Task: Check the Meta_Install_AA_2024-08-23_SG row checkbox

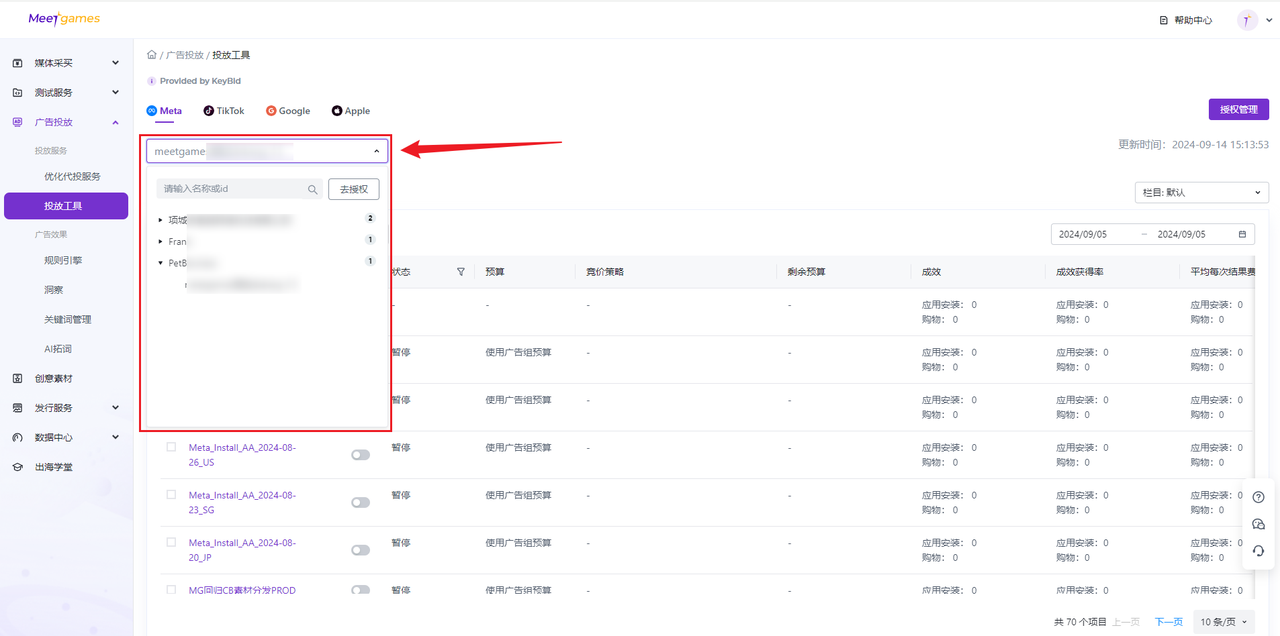Action: [x=171, y=495]
